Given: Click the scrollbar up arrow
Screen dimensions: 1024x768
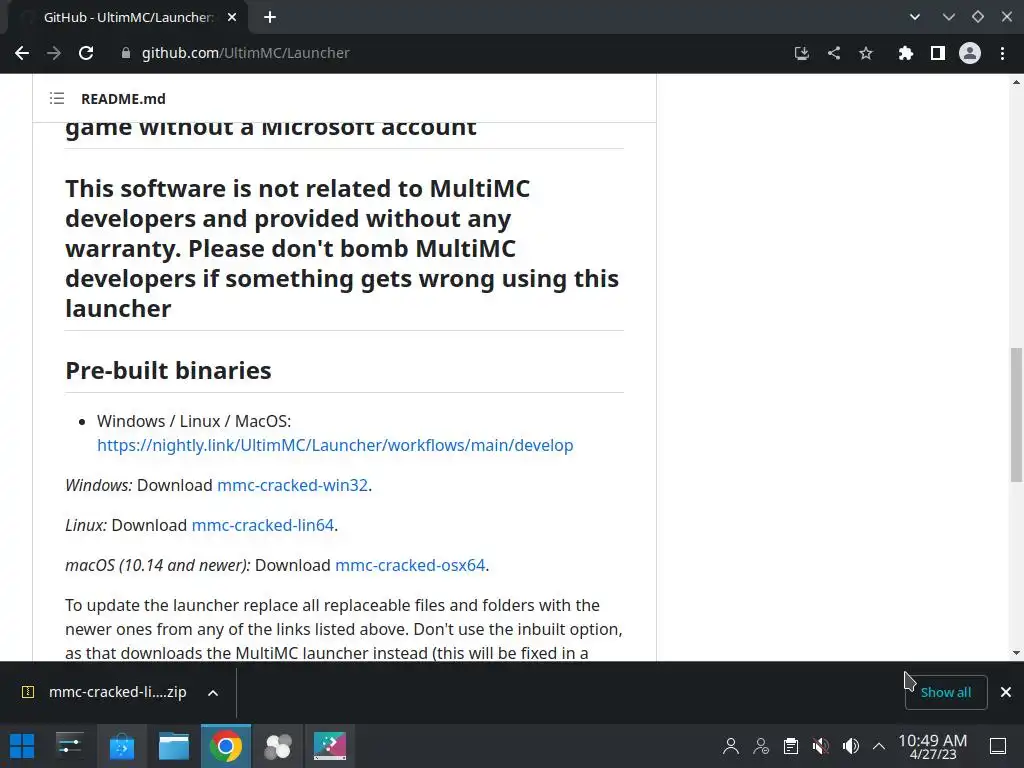Looking at the screenshot, I should coord(1016,82).
